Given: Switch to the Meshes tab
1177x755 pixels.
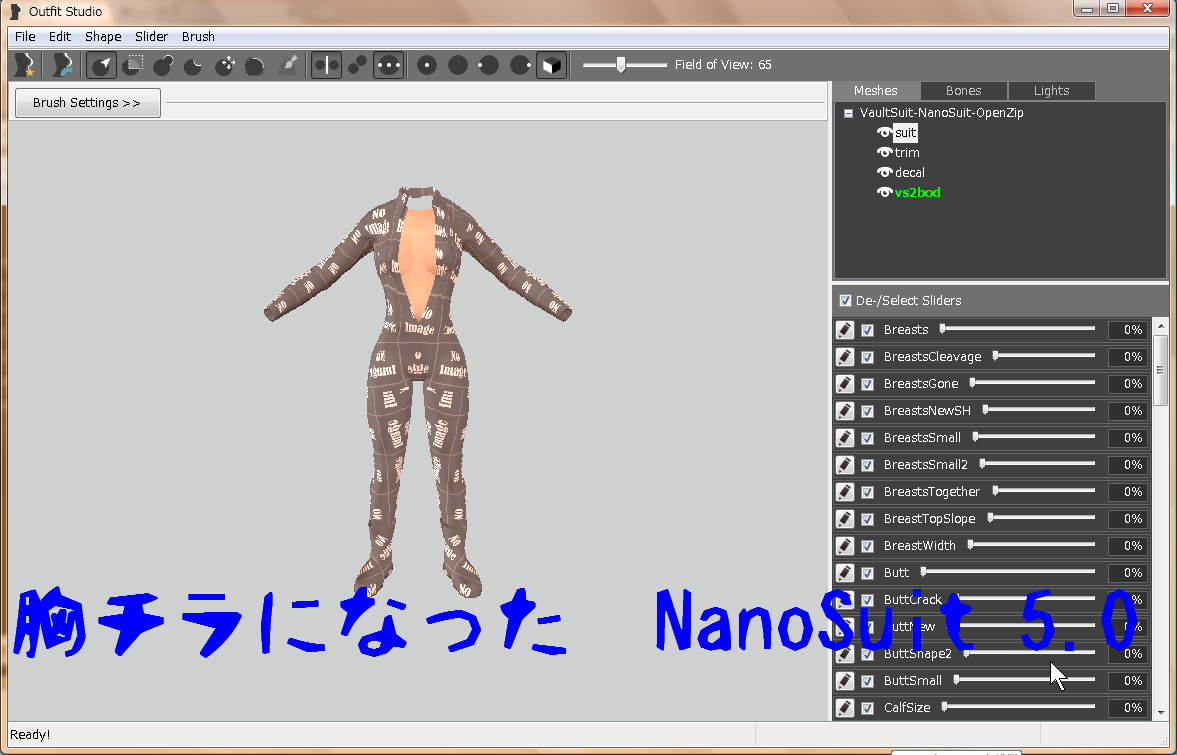Looking at the screenshot, I should (x=876, y=91).
